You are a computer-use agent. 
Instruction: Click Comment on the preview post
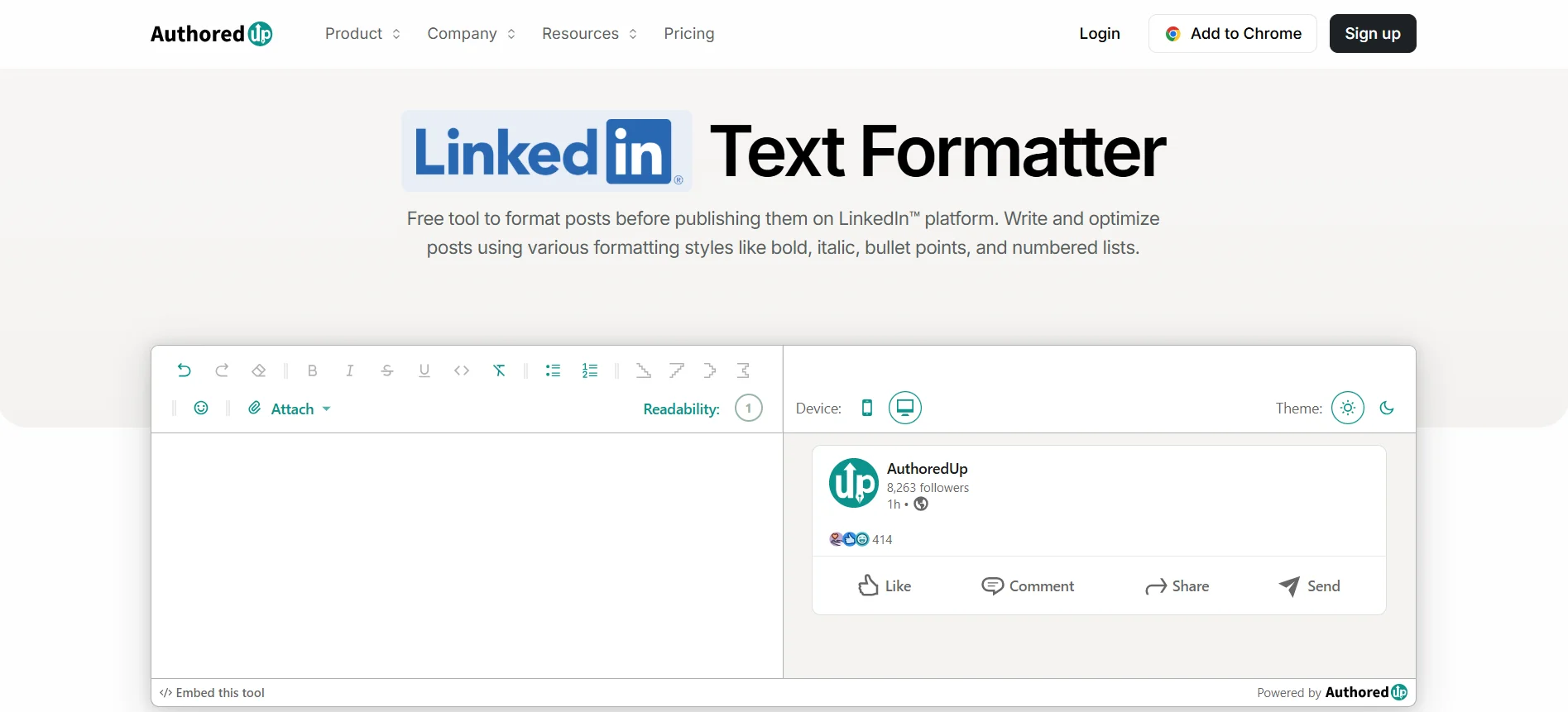[1028, 585]
